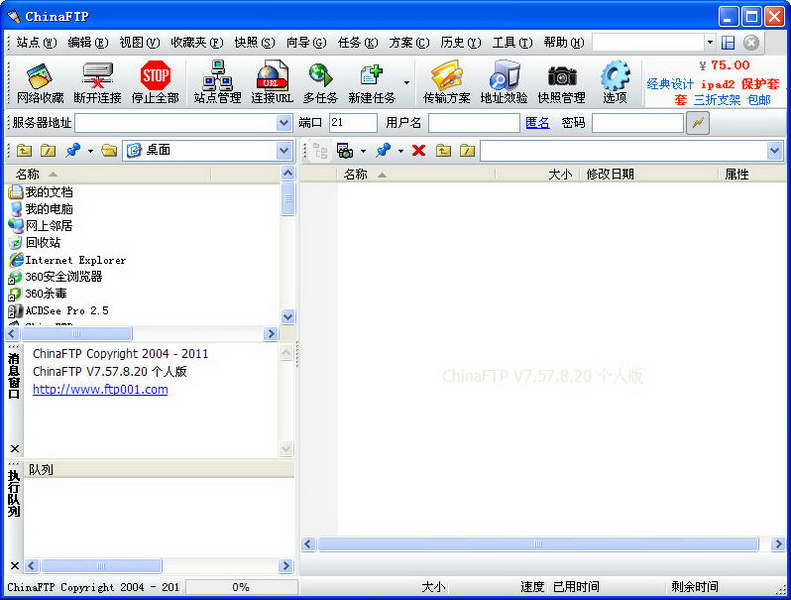Open menu bar search box dropdown
Viewport: 791px width, 600px height.
click(710, 43)
